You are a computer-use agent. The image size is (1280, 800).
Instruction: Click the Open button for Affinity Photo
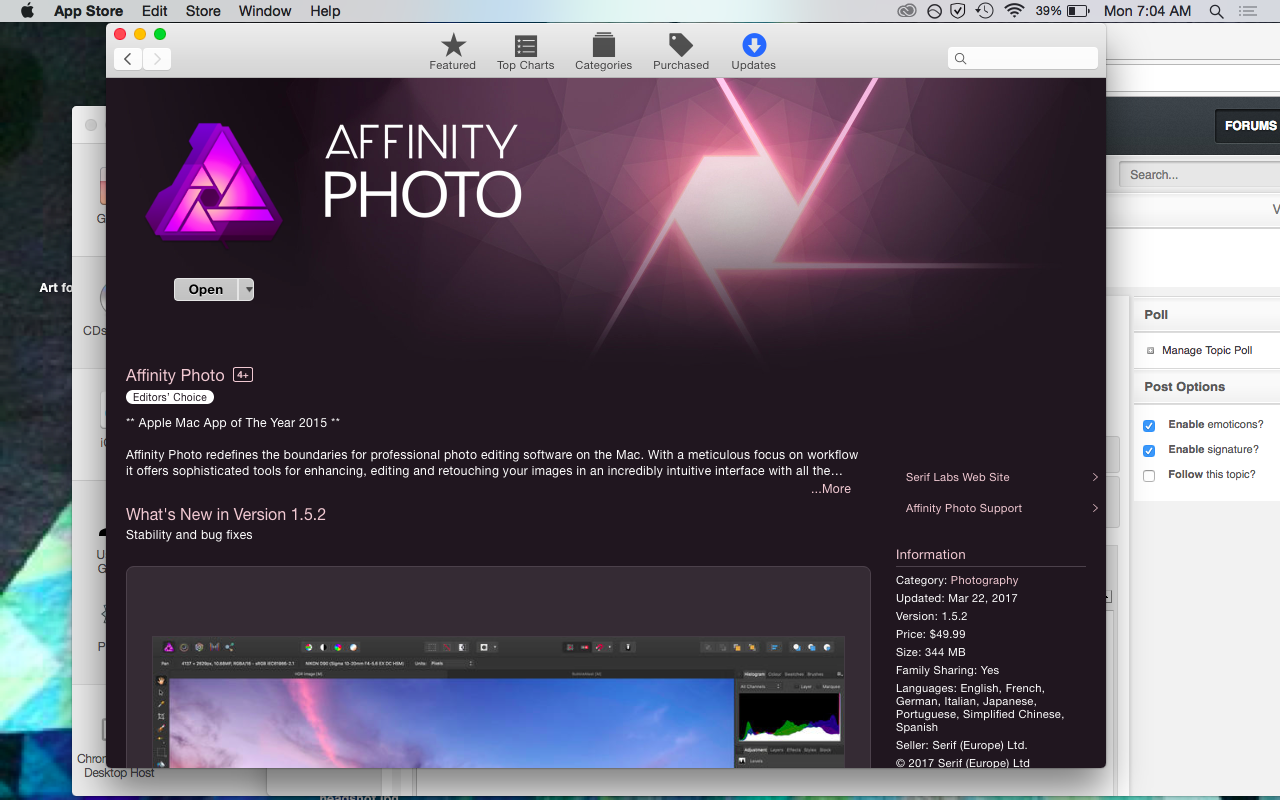tap(206, 289)
